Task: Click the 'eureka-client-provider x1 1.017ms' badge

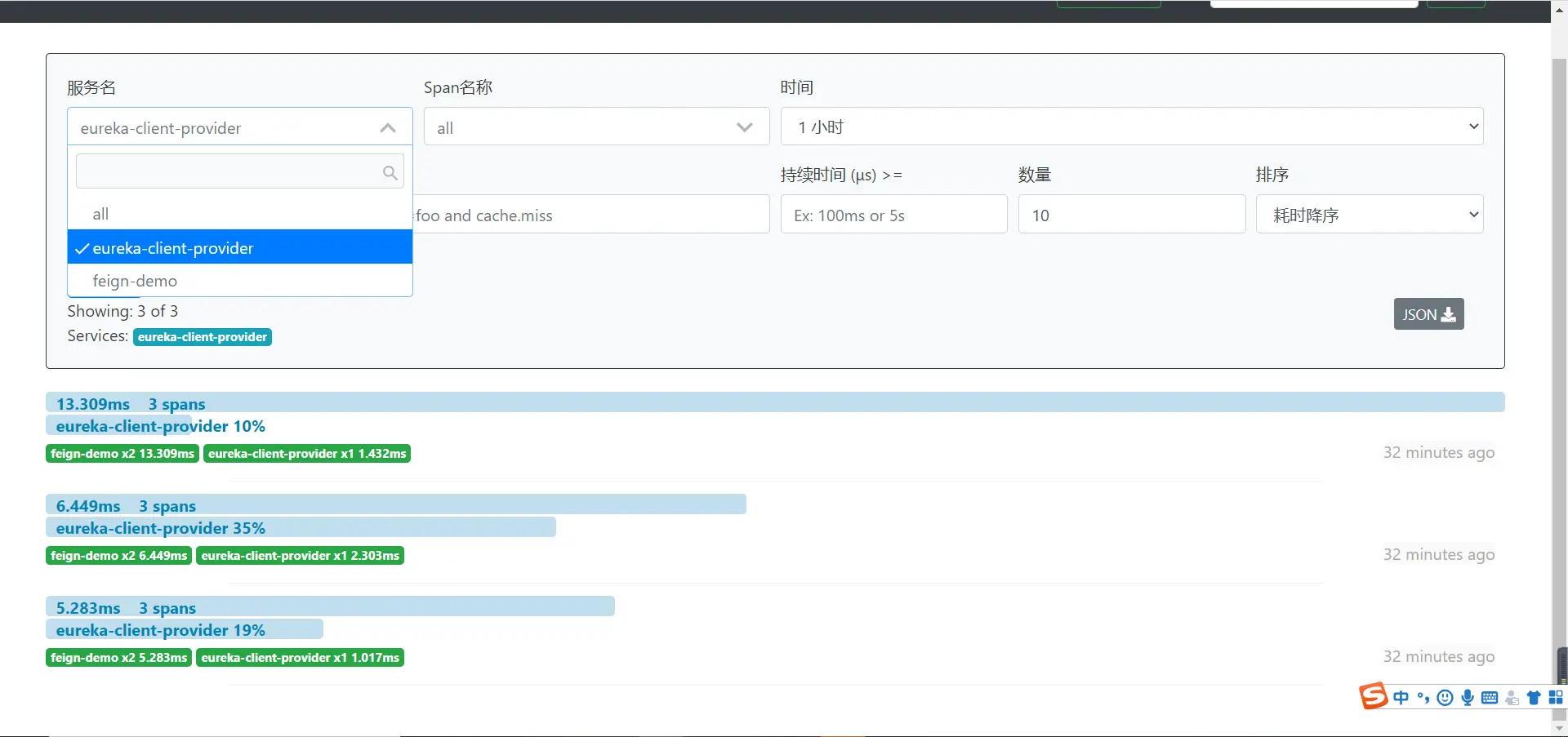Action: tap(300, 657)
